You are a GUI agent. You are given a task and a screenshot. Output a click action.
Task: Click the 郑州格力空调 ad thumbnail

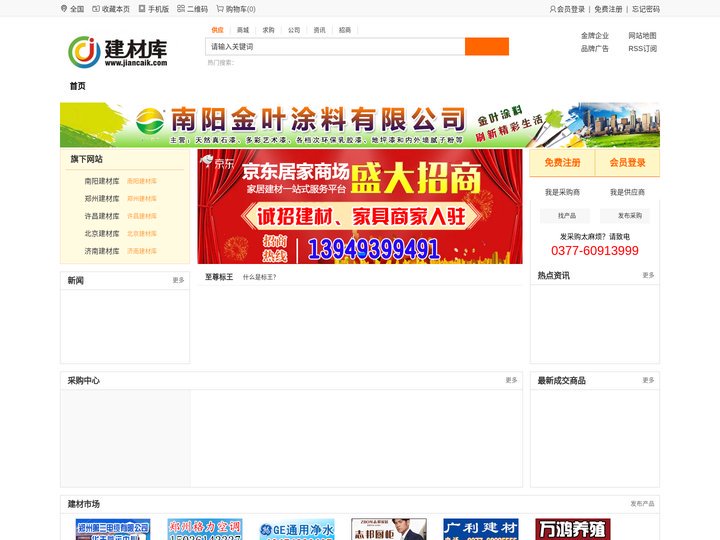[x=205, y=529]
